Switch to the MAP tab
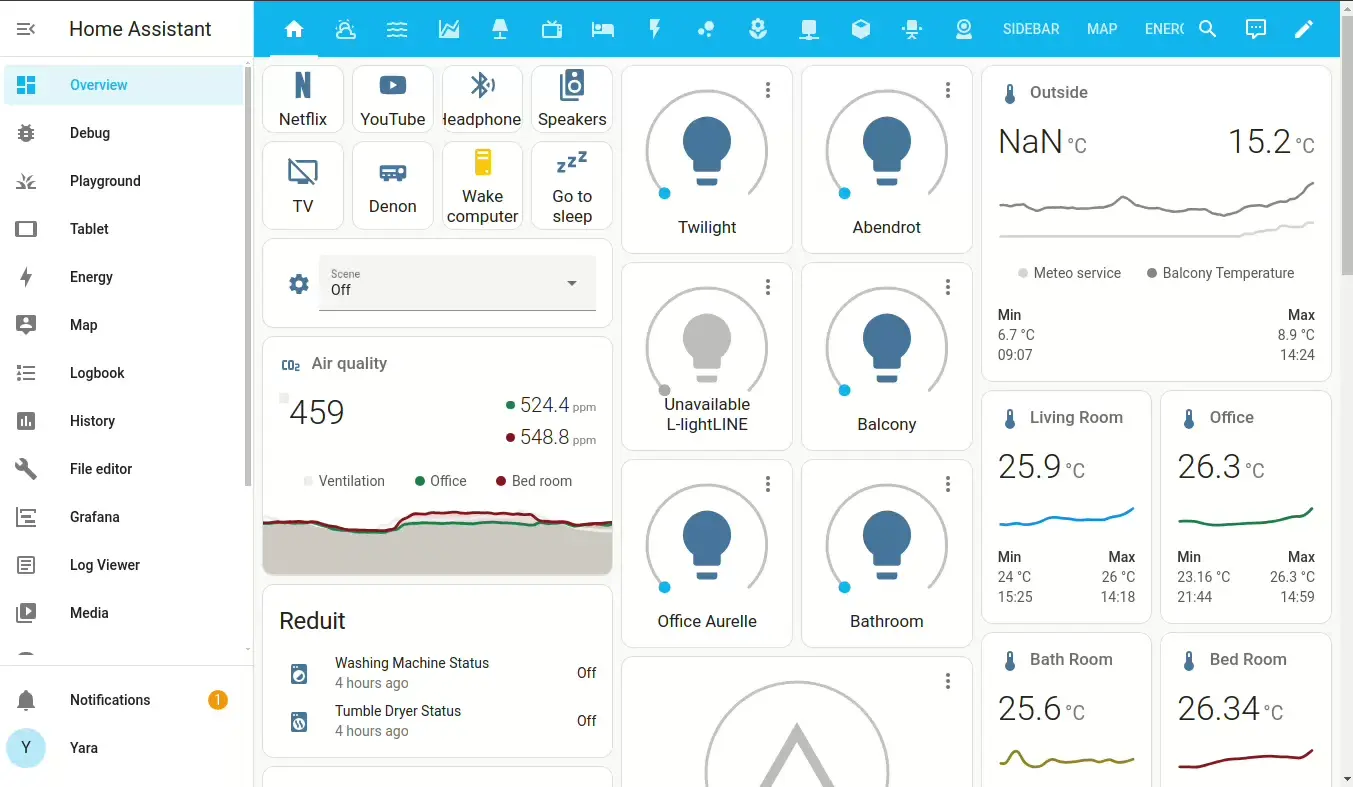Image resolution: width=1353 pixels, height=787 pixels. point(1101,29)
